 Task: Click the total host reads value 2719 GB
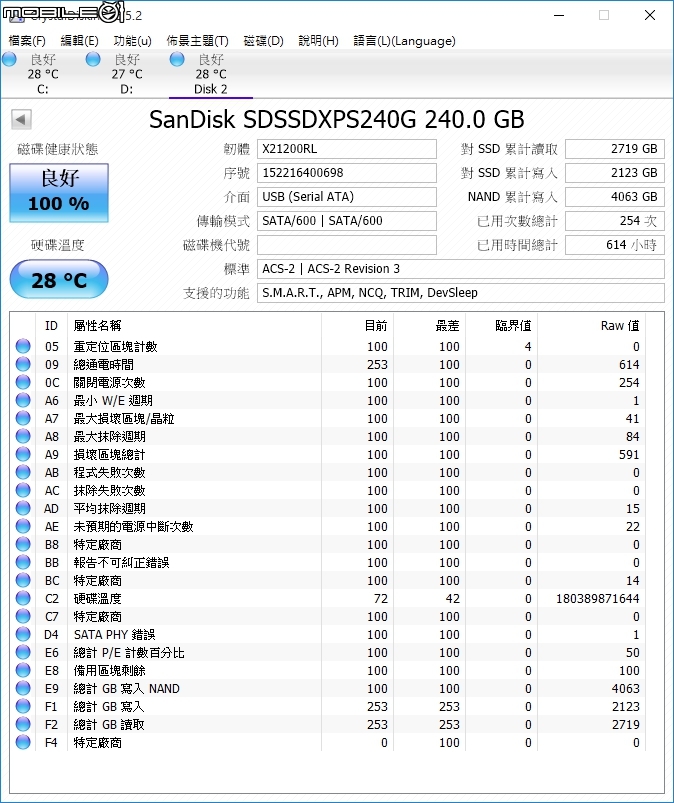point(615,149)
